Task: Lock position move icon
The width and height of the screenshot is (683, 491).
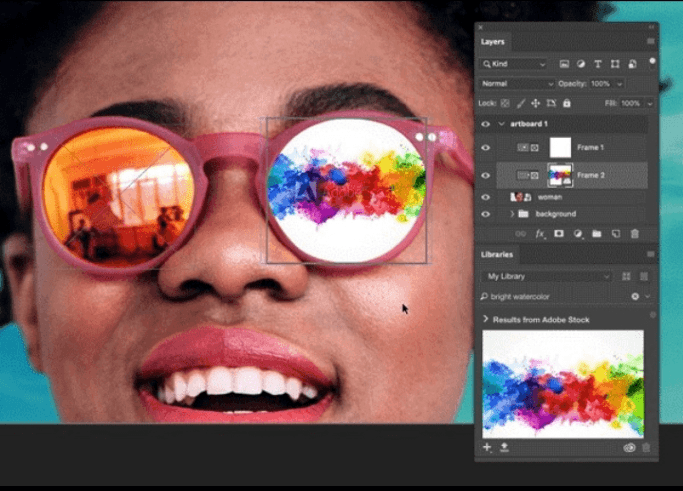Action: [535, 103]
